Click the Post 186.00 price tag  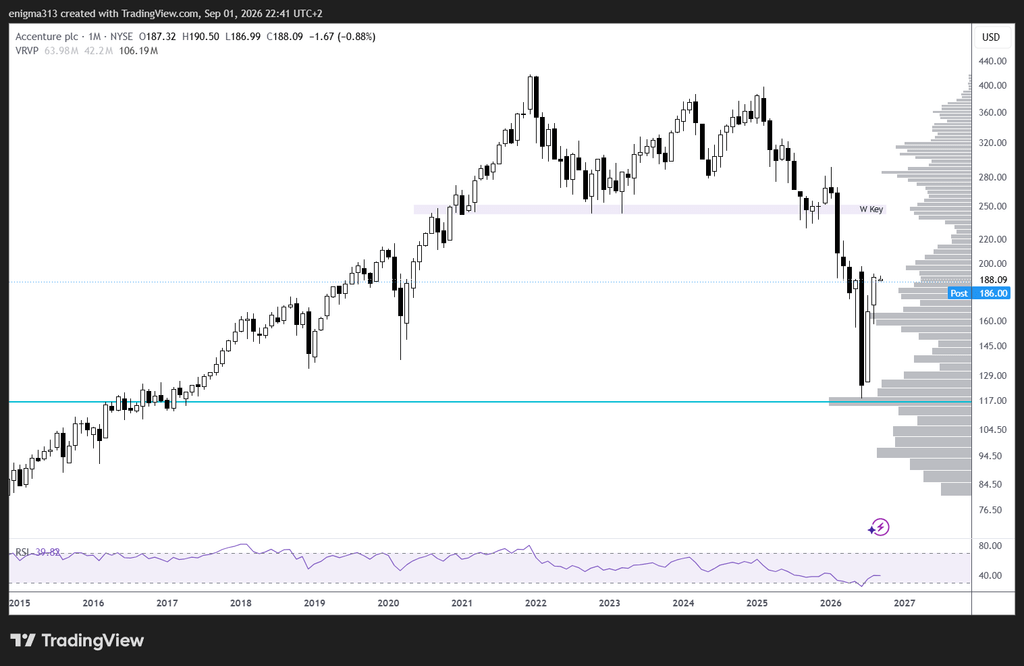coord(979,293)
